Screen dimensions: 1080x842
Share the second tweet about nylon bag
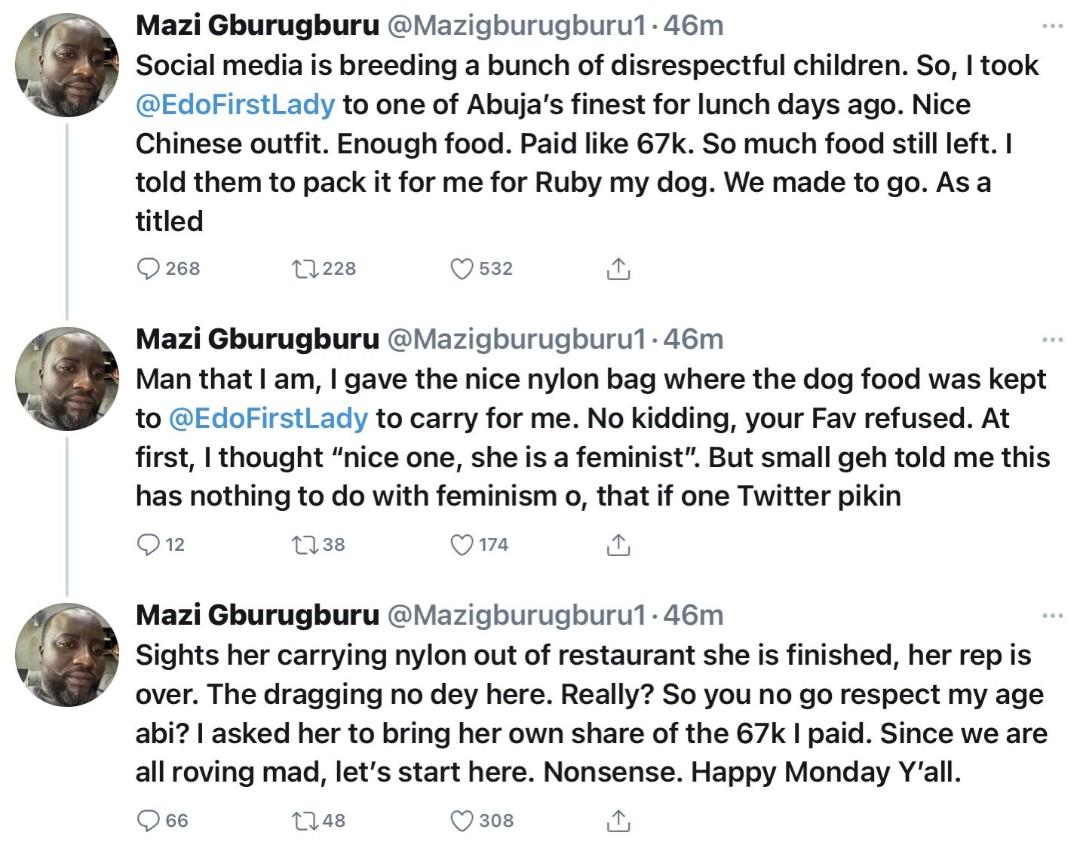point(618,545)
